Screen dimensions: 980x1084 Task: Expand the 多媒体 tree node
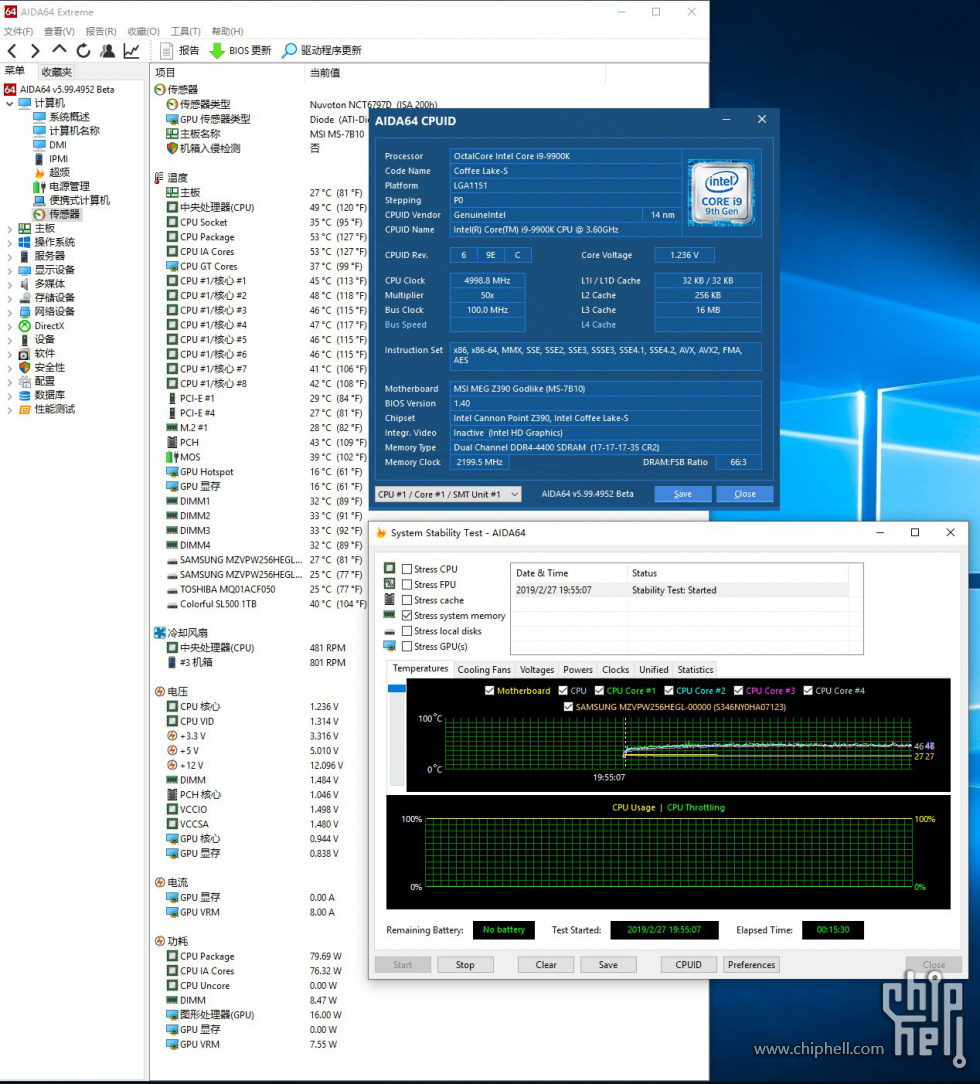[x=10, y=284]
